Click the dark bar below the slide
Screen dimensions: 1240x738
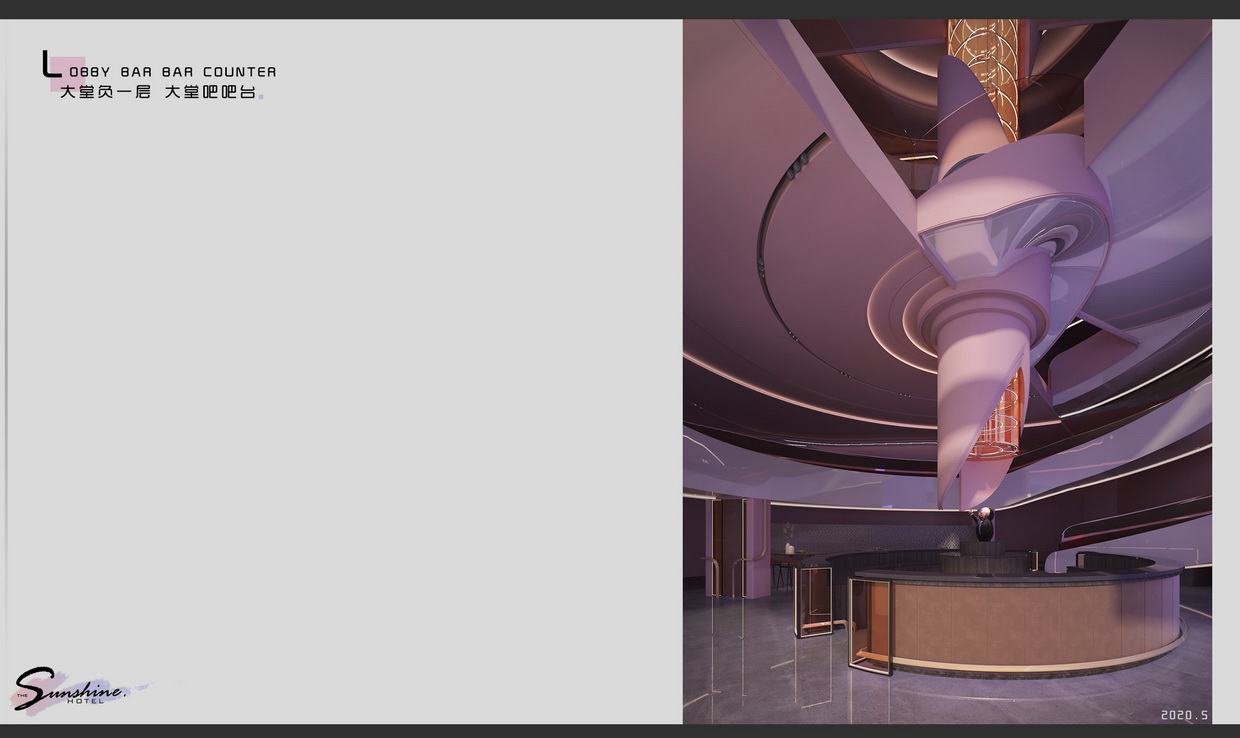point(620,731)
